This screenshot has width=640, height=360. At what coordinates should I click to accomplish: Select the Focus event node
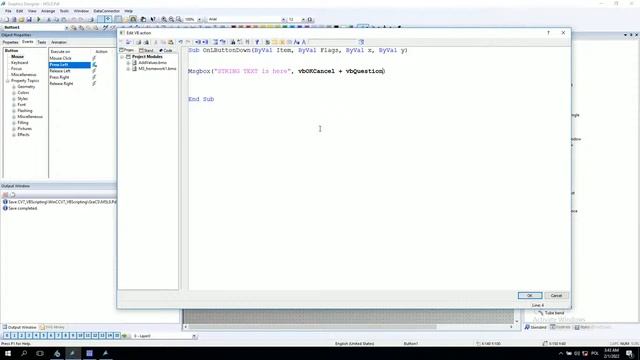click(x=16, y=69)
